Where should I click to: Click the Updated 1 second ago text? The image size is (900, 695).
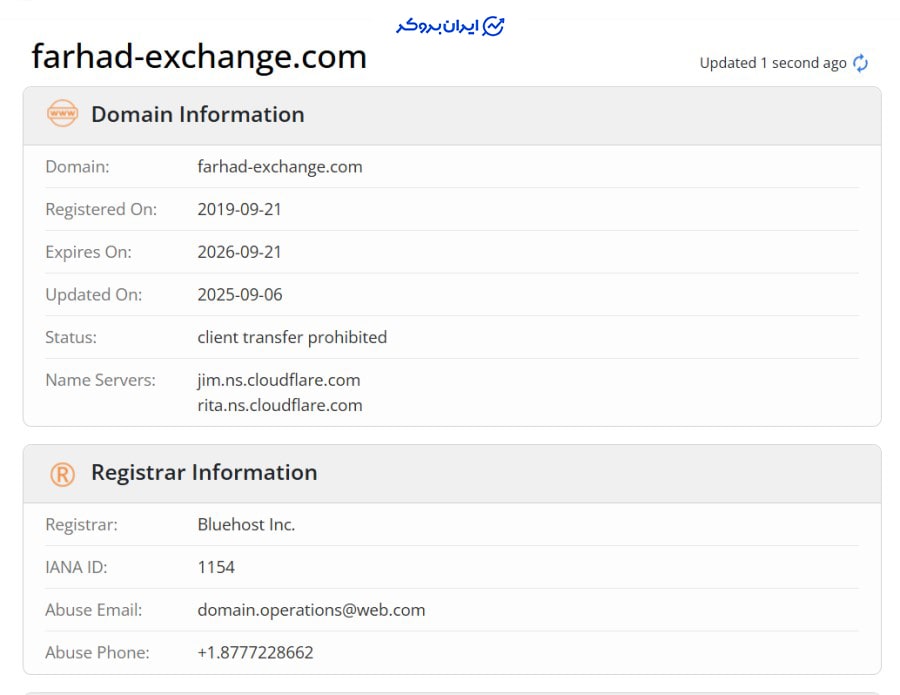772,63
